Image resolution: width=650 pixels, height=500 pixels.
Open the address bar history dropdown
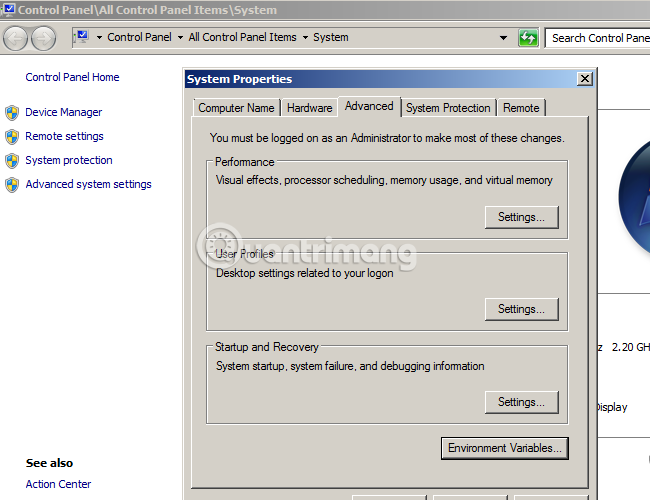point(503,38)
